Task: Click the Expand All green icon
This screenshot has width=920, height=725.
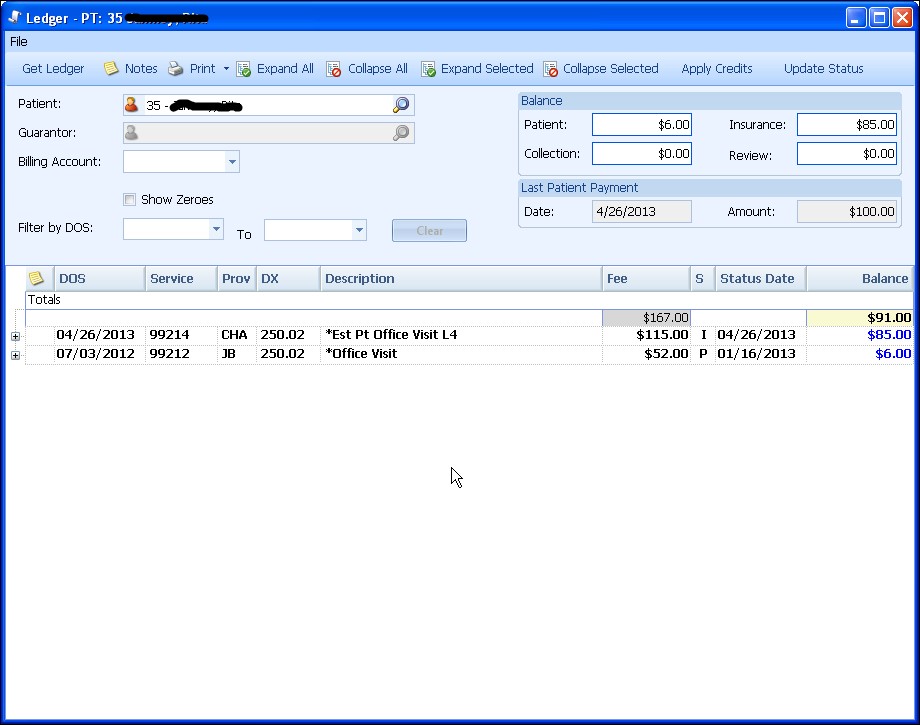Action: [241, 68]
